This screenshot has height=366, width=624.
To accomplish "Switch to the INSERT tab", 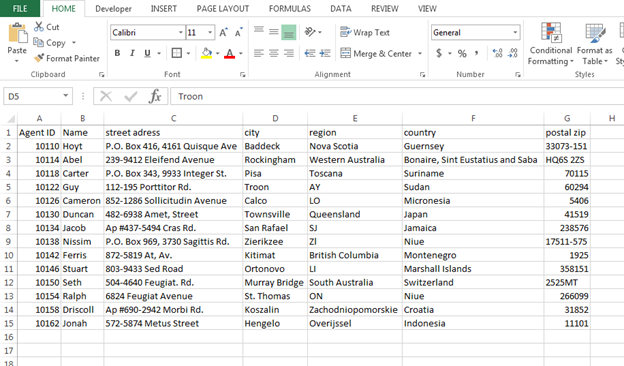I will click(x=164, y=9).
